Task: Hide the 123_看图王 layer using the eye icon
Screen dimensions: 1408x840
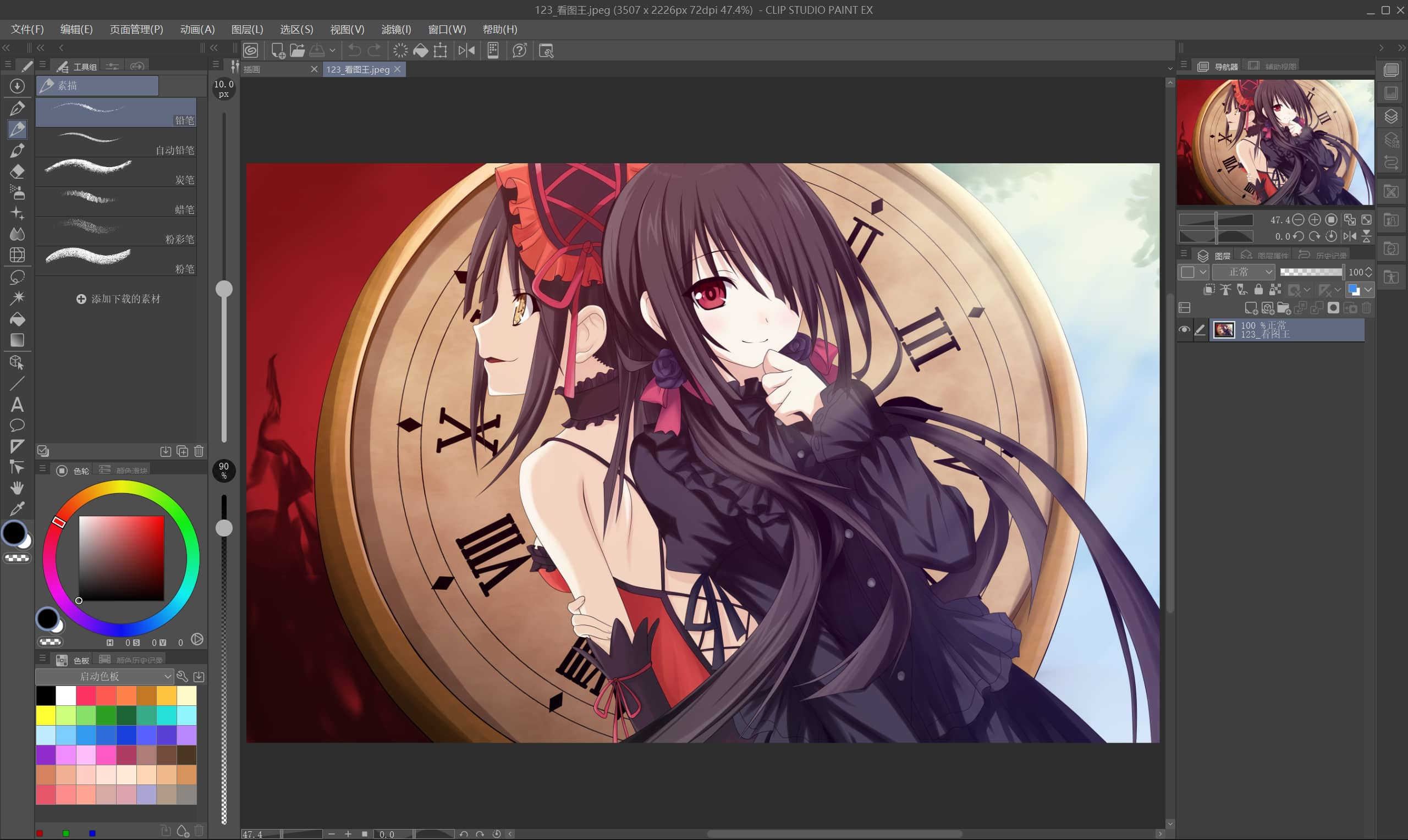Action: 1184,329
